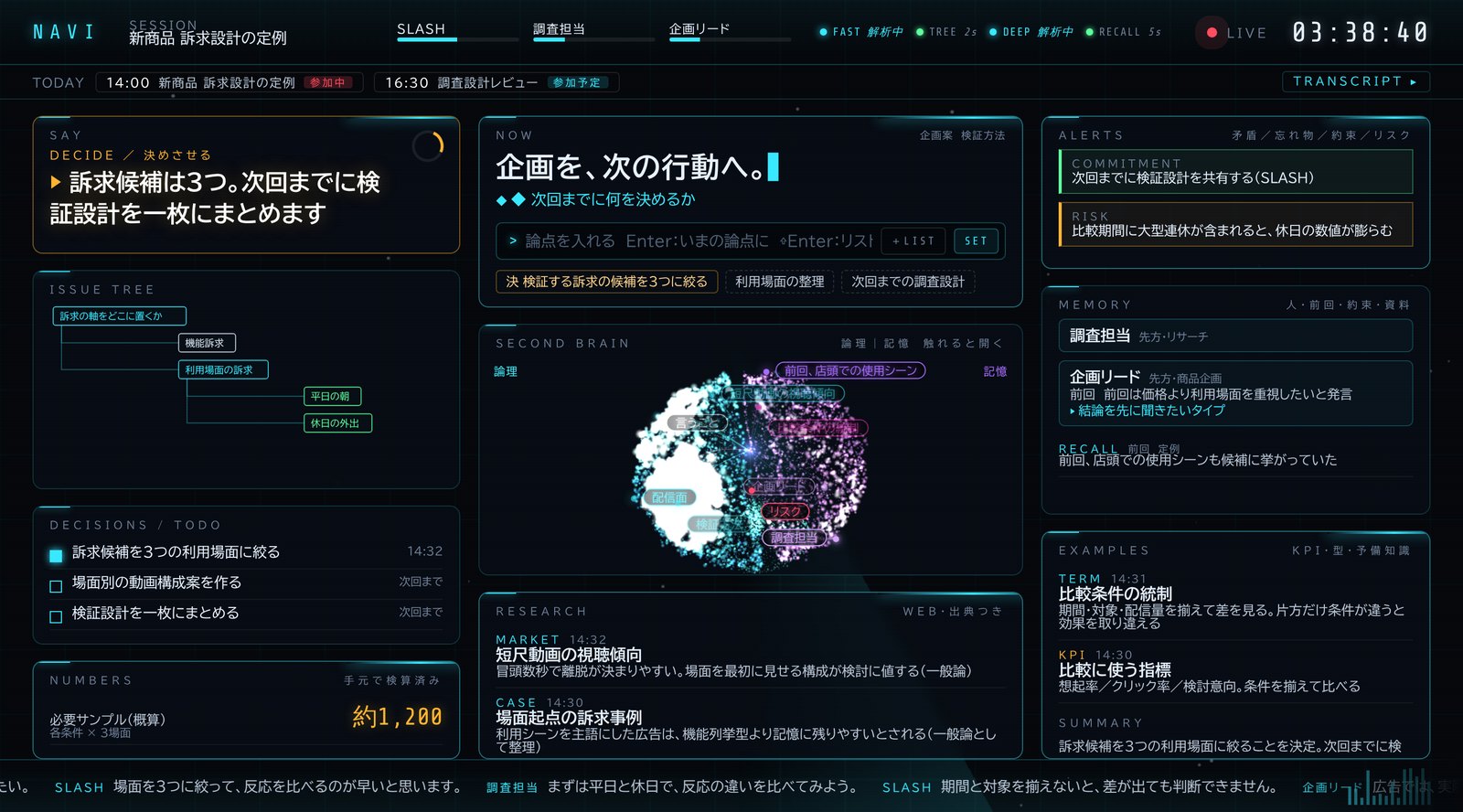1463x812 pixels.
Task: Open the 配信面 brain node
Action: [x=670, y=497]
